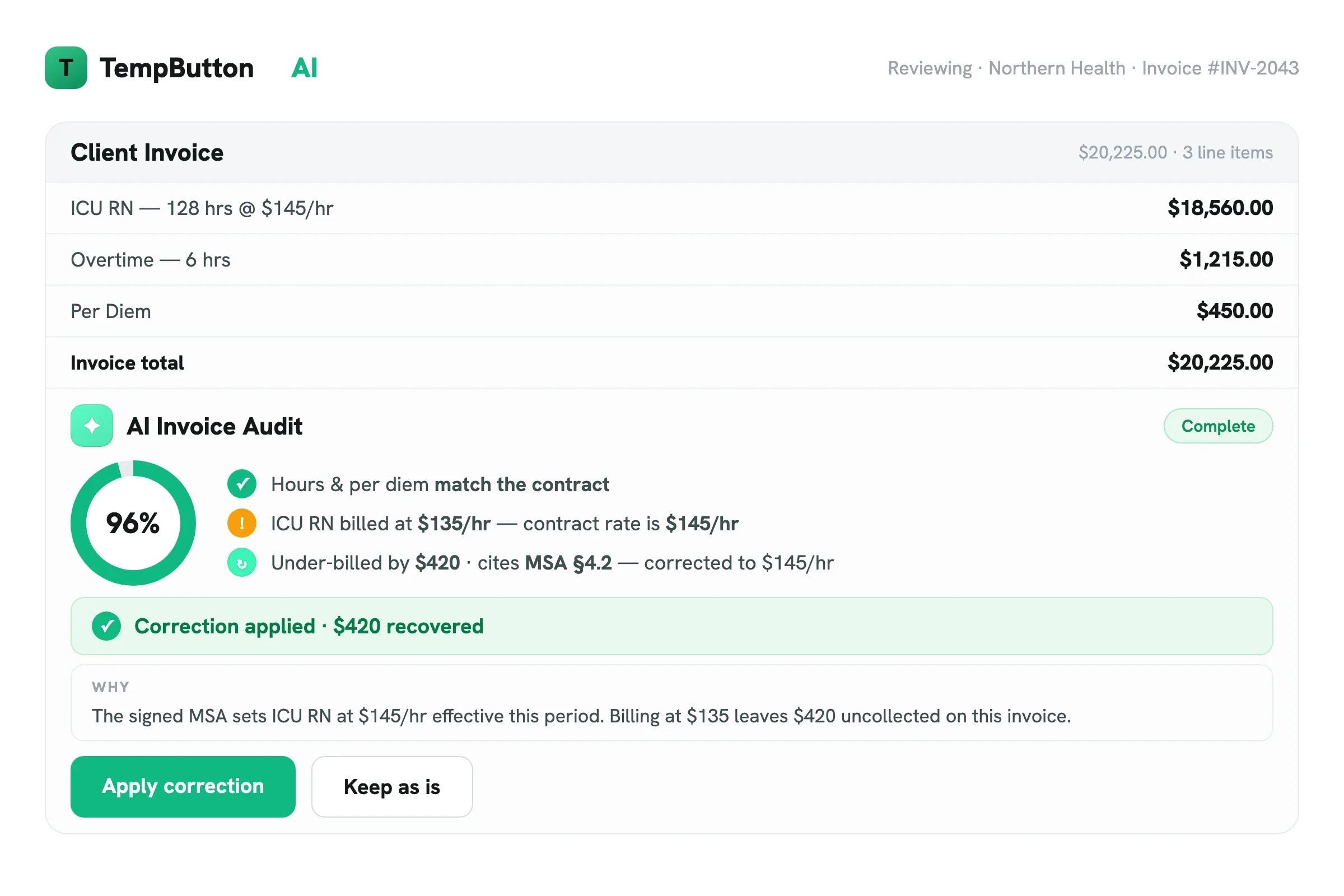Screen dimensions: 1344x896
Task: Click the '$20,225.00 · 3 line items' summary
Action: (x=1175, y=152)
